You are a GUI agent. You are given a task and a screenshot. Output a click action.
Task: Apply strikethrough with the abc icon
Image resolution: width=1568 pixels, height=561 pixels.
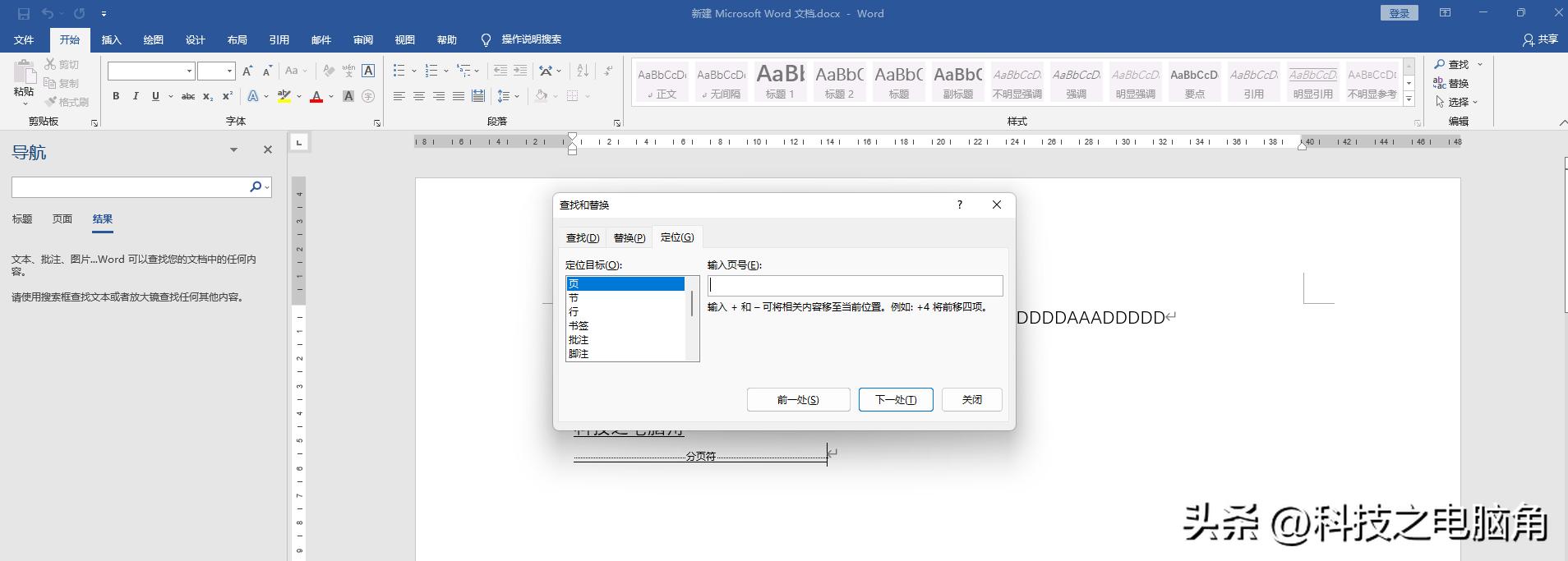coord(188,96)
